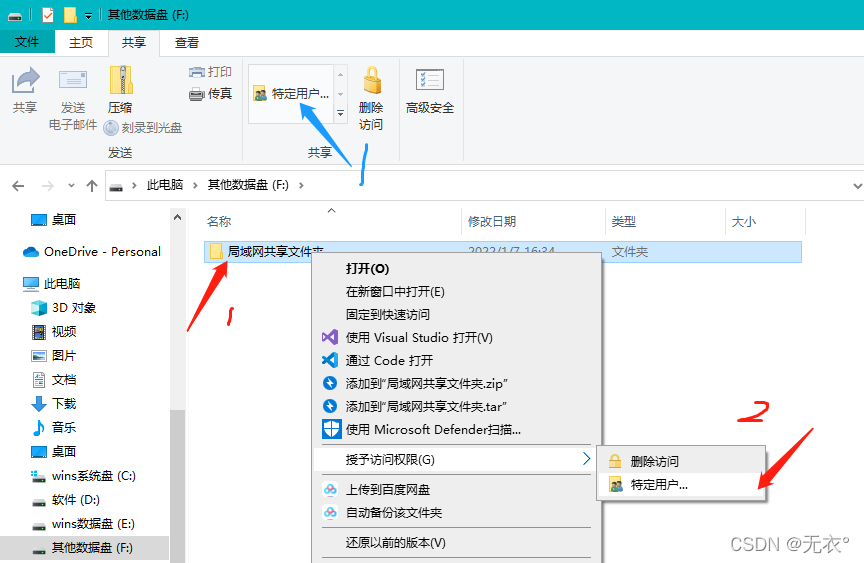Click new folder icon in title bar
Screen dimensions: 864x563
tap(70, 15)
